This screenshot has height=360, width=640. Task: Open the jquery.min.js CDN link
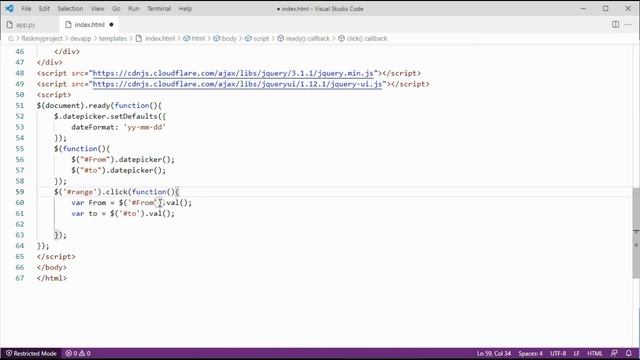(x=233, y=73)
